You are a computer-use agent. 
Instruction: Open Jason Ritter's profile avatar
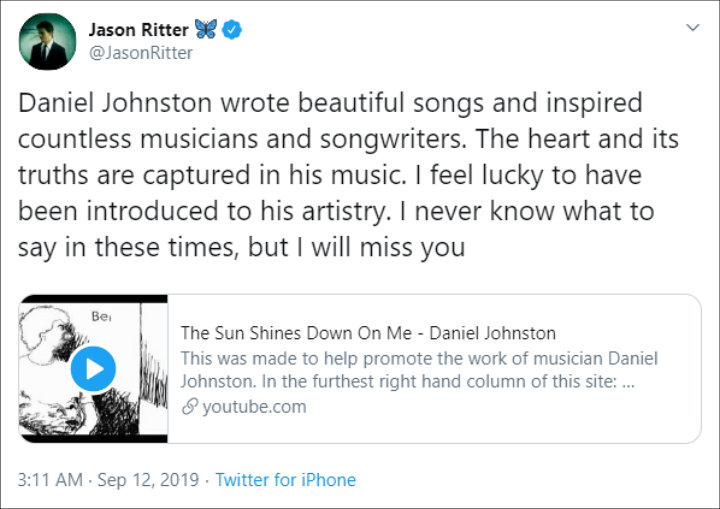(x=47, y=41)
